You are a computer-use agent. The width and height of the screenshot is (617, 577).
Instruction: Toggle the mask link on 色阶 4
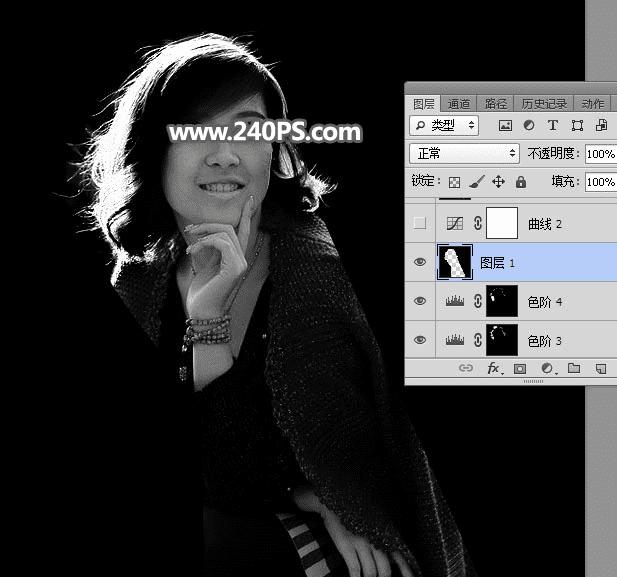coord(478,301)
